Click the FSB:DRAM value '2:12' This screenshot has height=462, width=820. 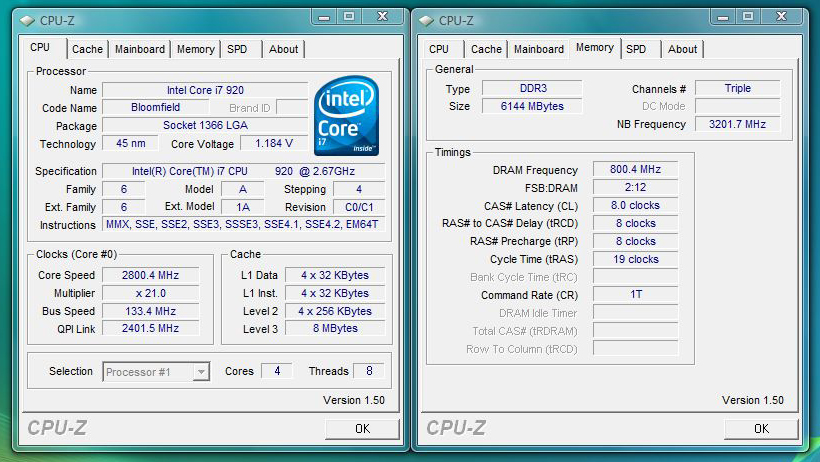click(635, 187)
